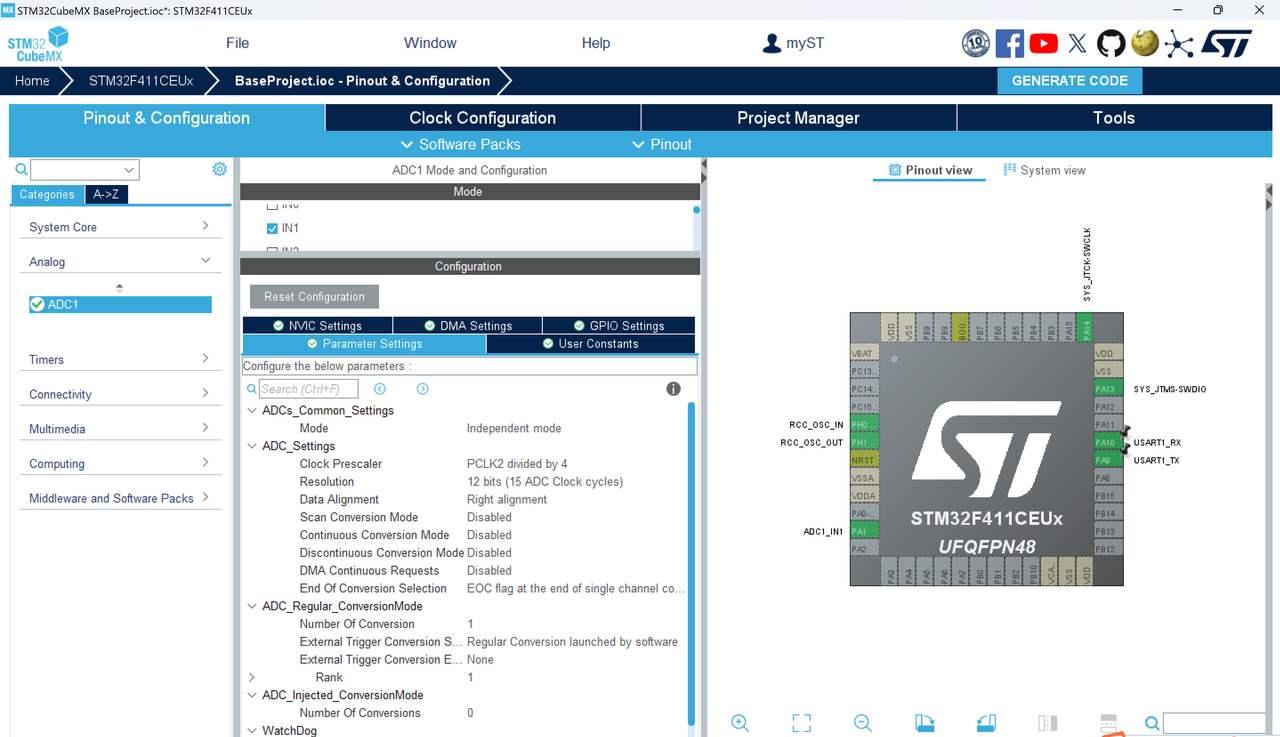Viewport: 1280px width, 737px height.
Task: Show the parameter info icon
Action: point(673,389)
